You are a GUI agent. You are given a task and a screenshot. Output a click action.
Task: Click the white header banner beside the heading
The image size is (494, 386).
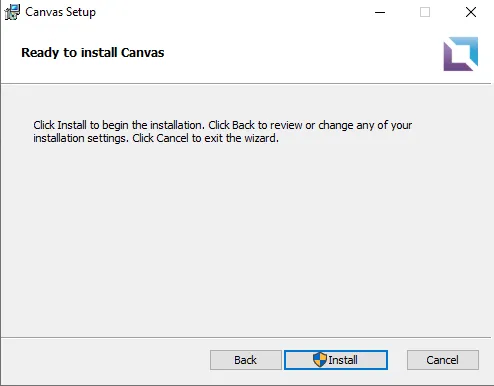click(x=300, y=53)
